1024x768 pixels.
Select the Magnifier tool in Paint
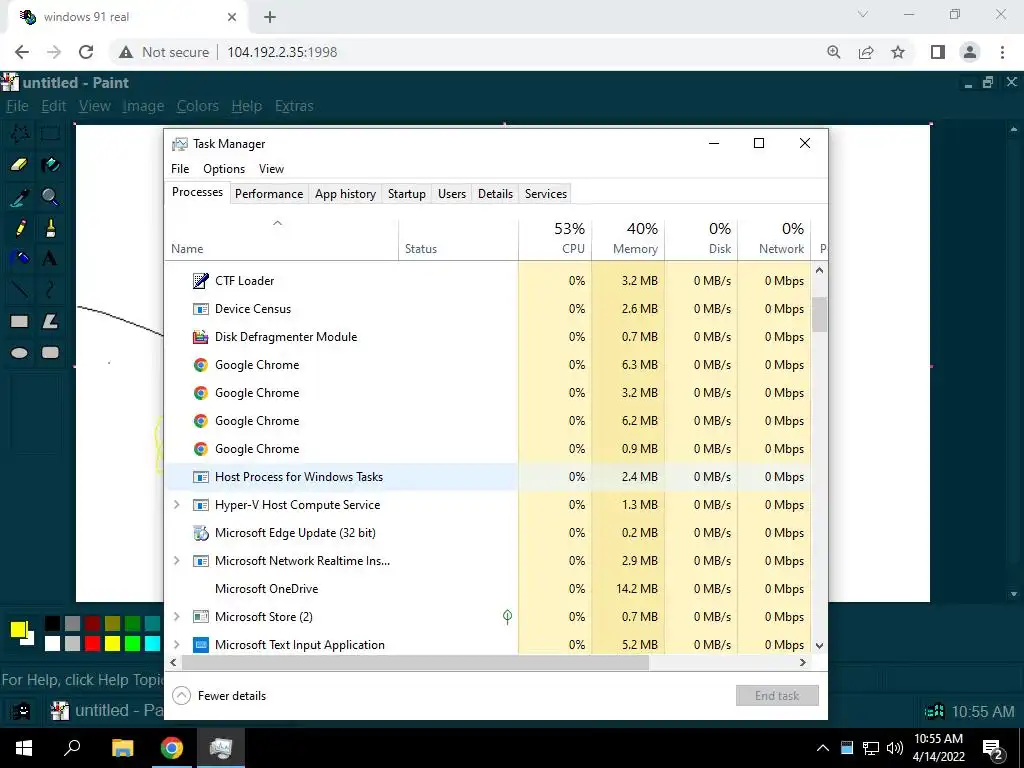[x=50, y=197]
